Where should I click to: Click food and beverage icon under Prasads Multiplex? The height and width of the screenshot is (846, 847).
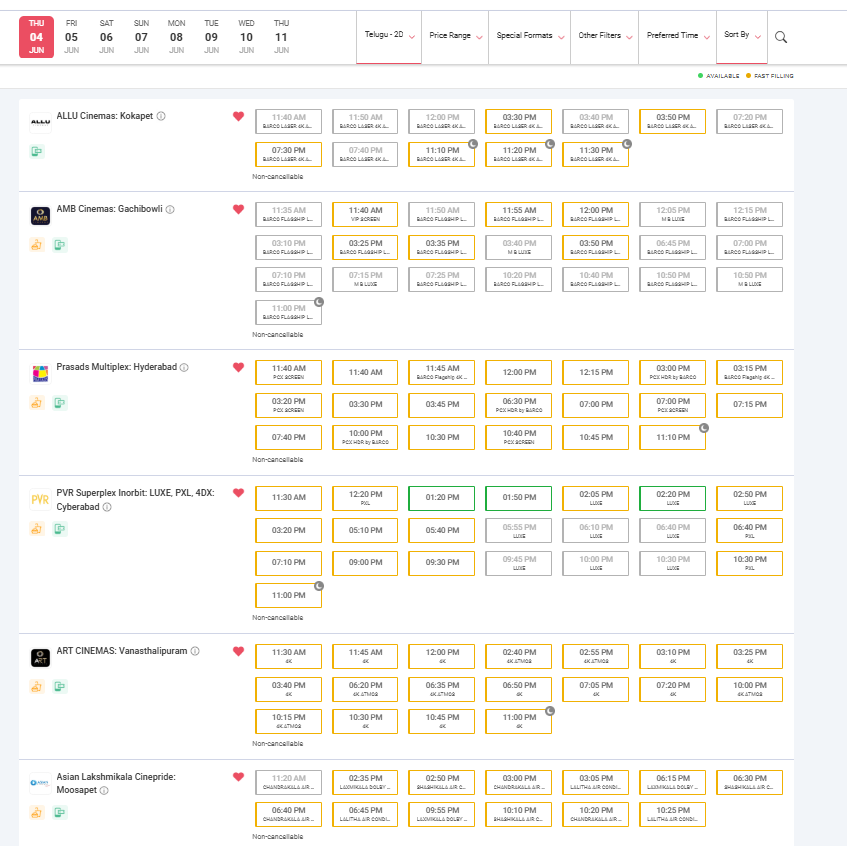(x=37, y=403)
